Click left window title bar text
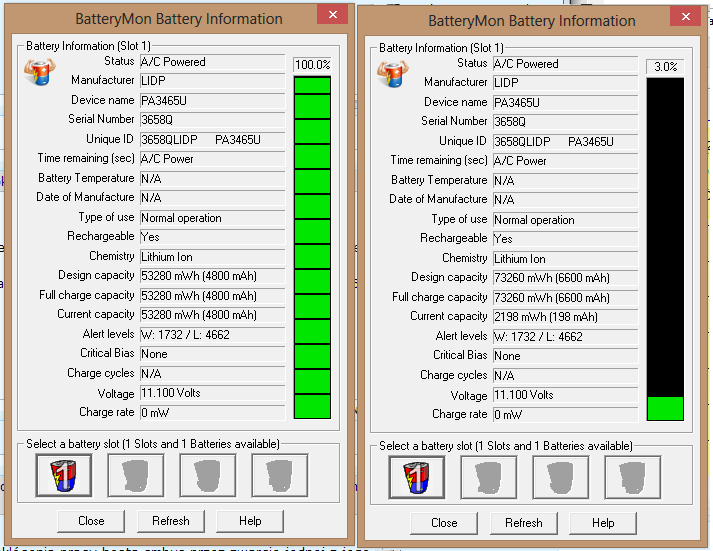The image size is (713, 551). (x=179, y=19)
